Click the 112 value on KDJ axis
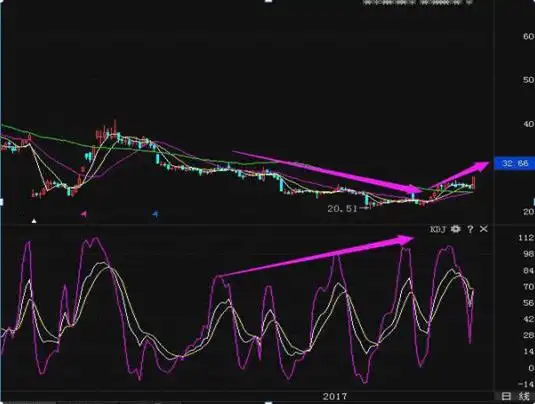This screenshot has width=535, height=404. pos(525,238)
